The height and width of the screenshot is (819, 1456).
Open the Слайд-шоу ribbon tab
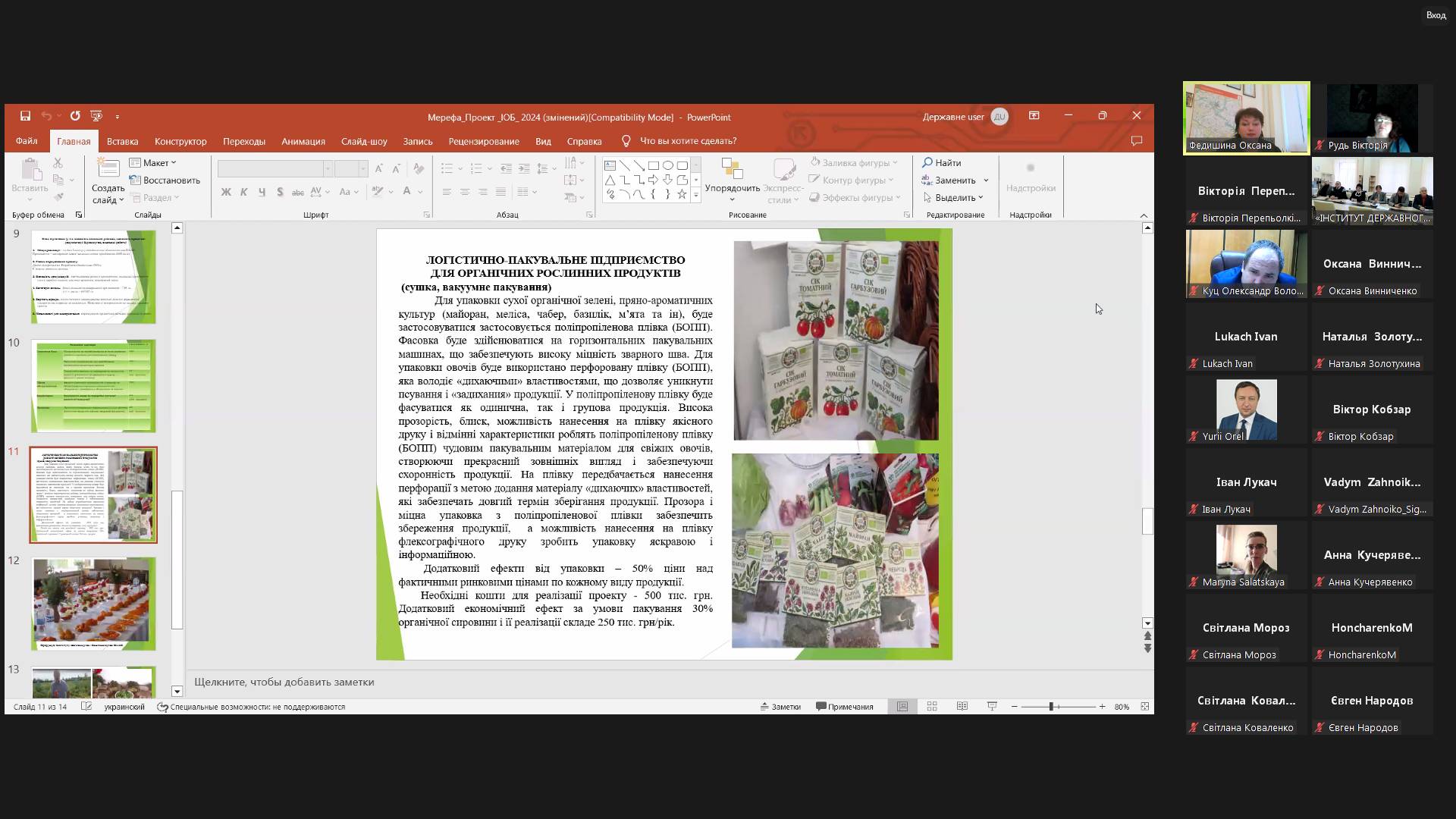coord(363,141)
